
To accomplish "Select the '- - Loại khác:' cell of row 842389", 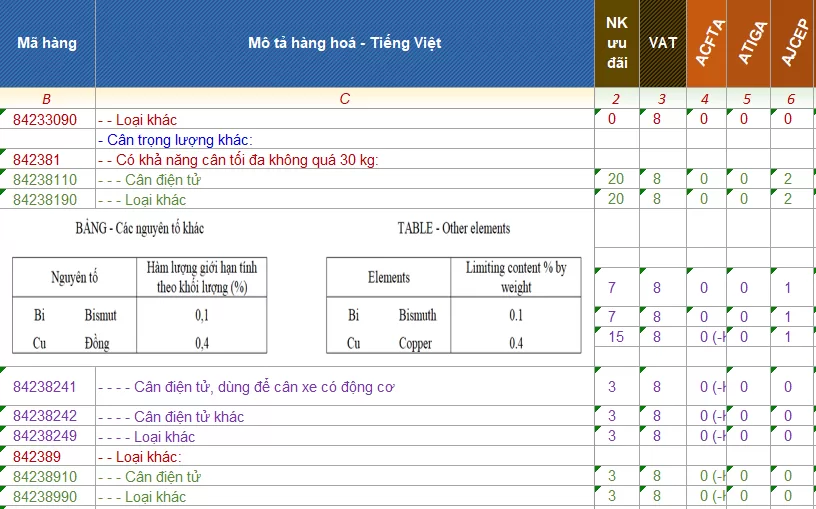I will (x=345, y=456).
